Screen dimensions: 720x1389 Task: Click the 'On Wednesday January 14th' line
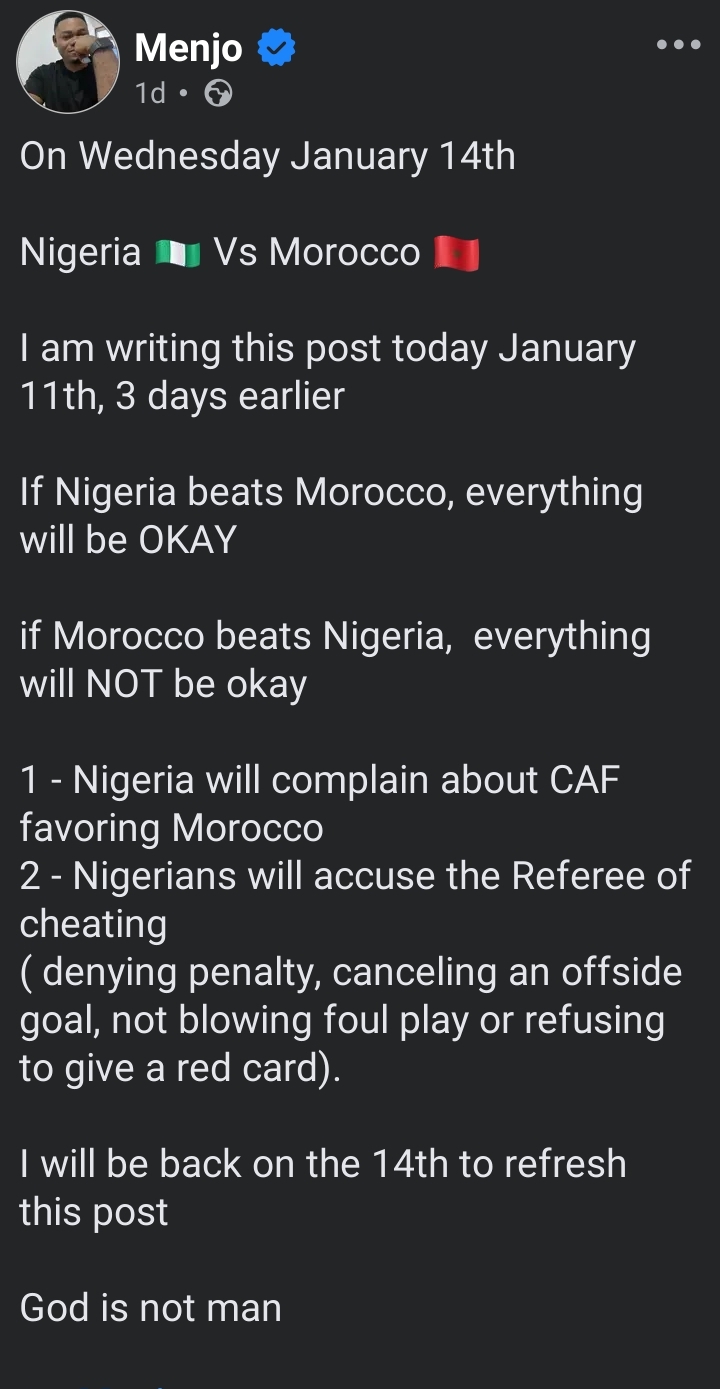(x=267, y=157)
